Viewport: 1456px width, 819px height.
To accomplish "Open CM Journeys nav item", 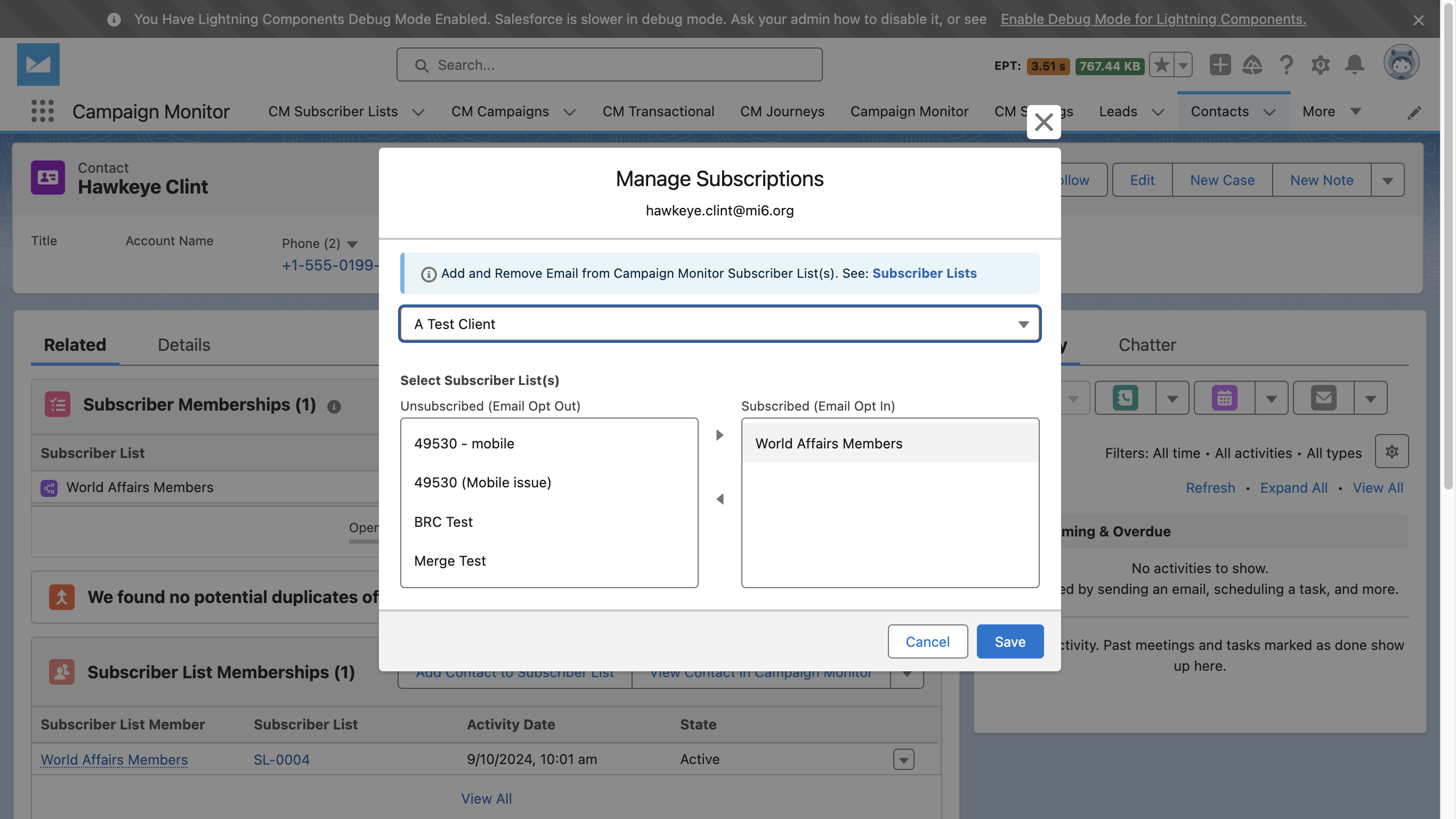I will coord(782,111).
